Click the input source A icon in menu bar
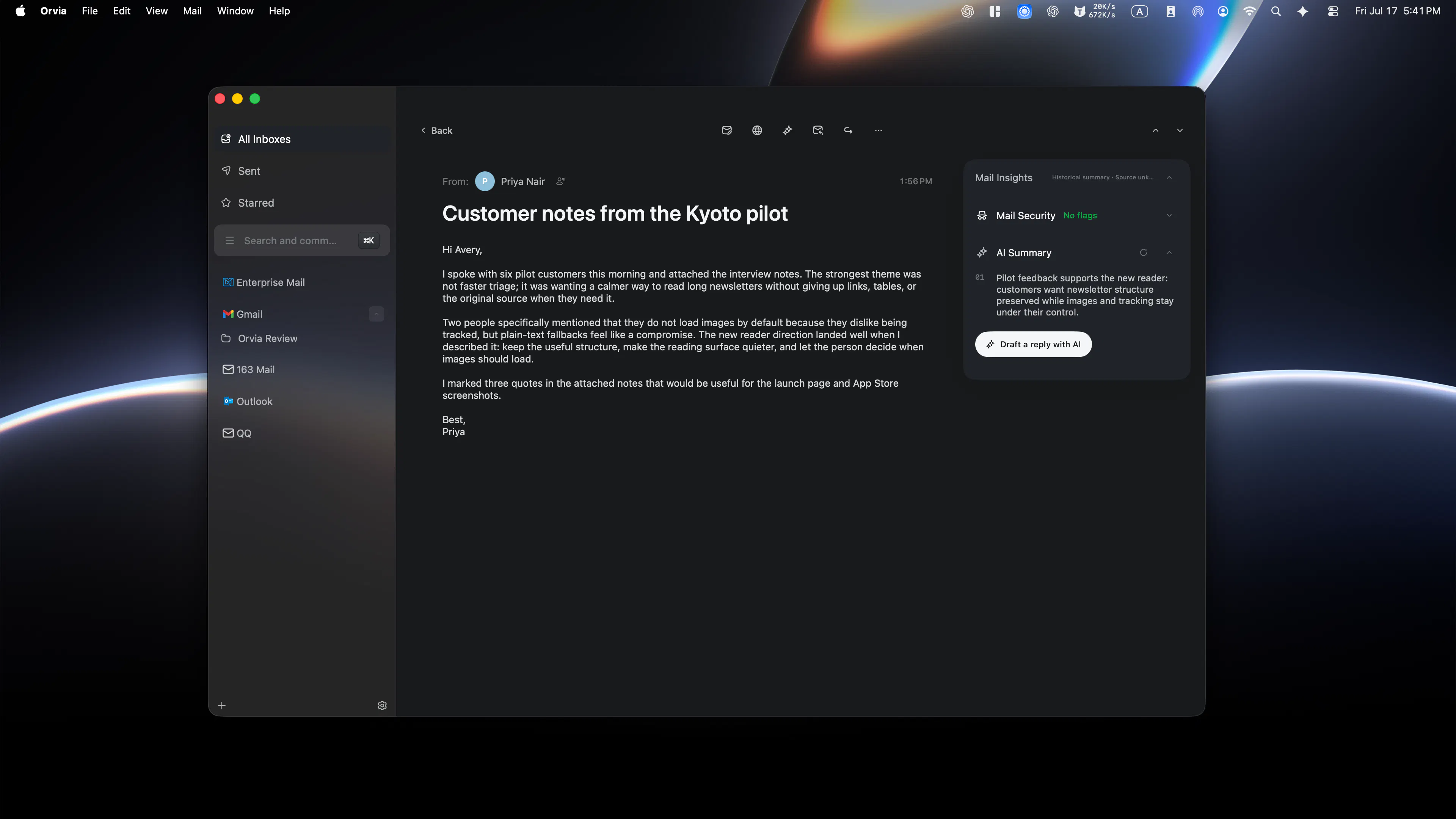 coord(1139,11)
